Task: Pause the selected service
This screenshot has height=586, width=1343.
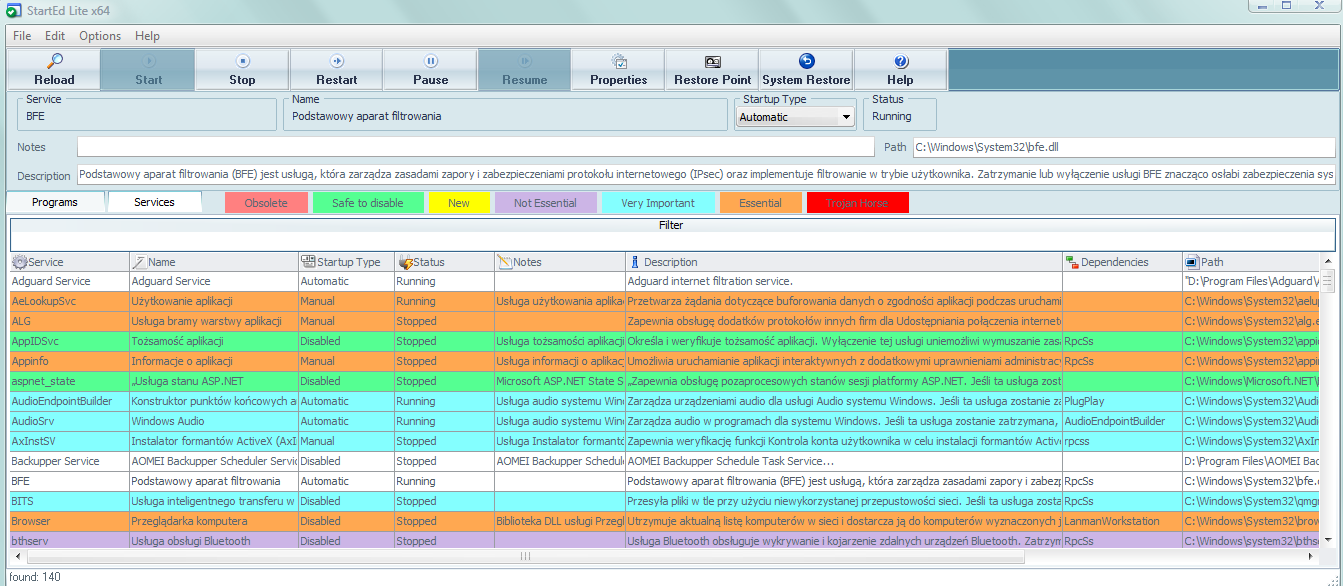Action: click(x=430, y=70)
